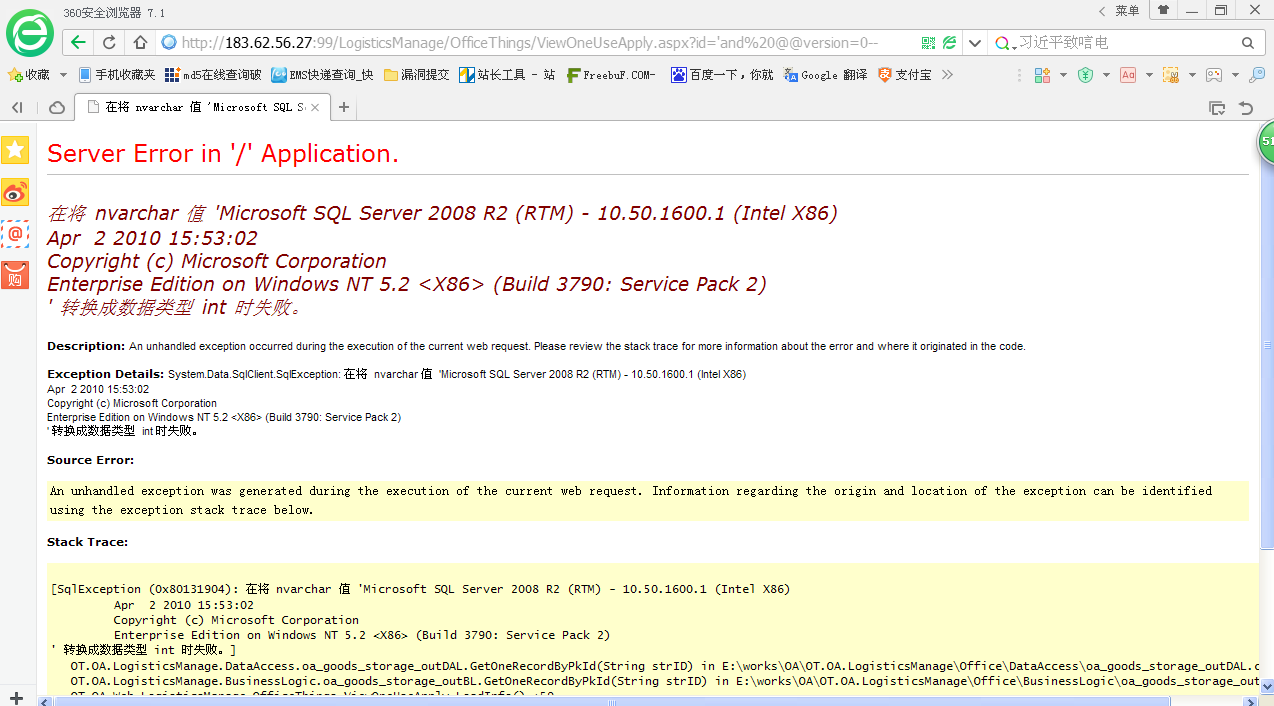The height and width of the screenshot is (706, 1274).
Task: Click the Server Error heading text
Action: click(x=223, y=153)
